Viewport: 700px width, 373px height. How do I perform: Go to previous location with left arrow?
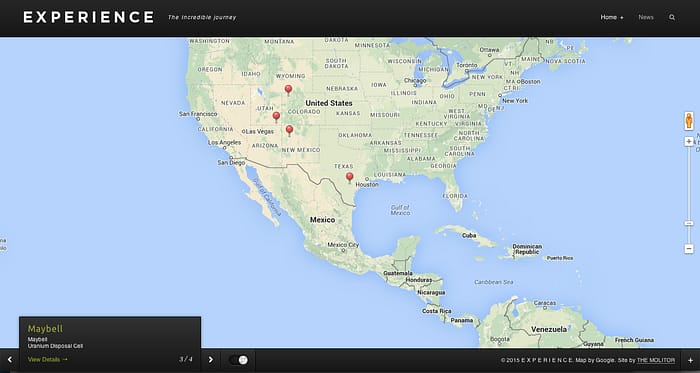pos(9,360)
